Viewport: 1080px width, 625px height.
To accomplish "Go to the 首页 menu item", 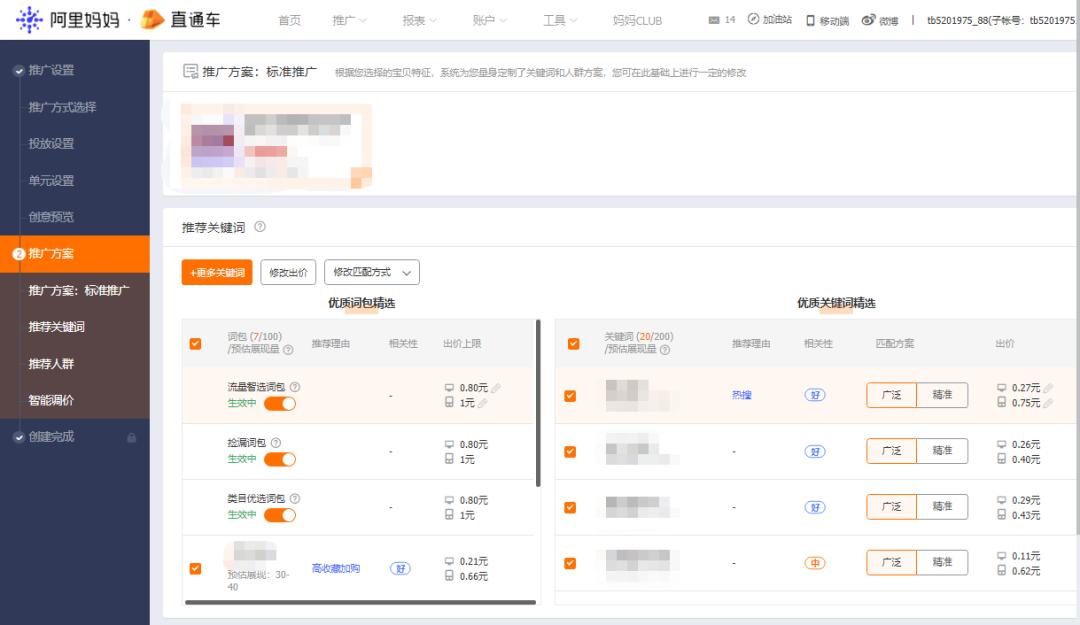I will (289, 18).
